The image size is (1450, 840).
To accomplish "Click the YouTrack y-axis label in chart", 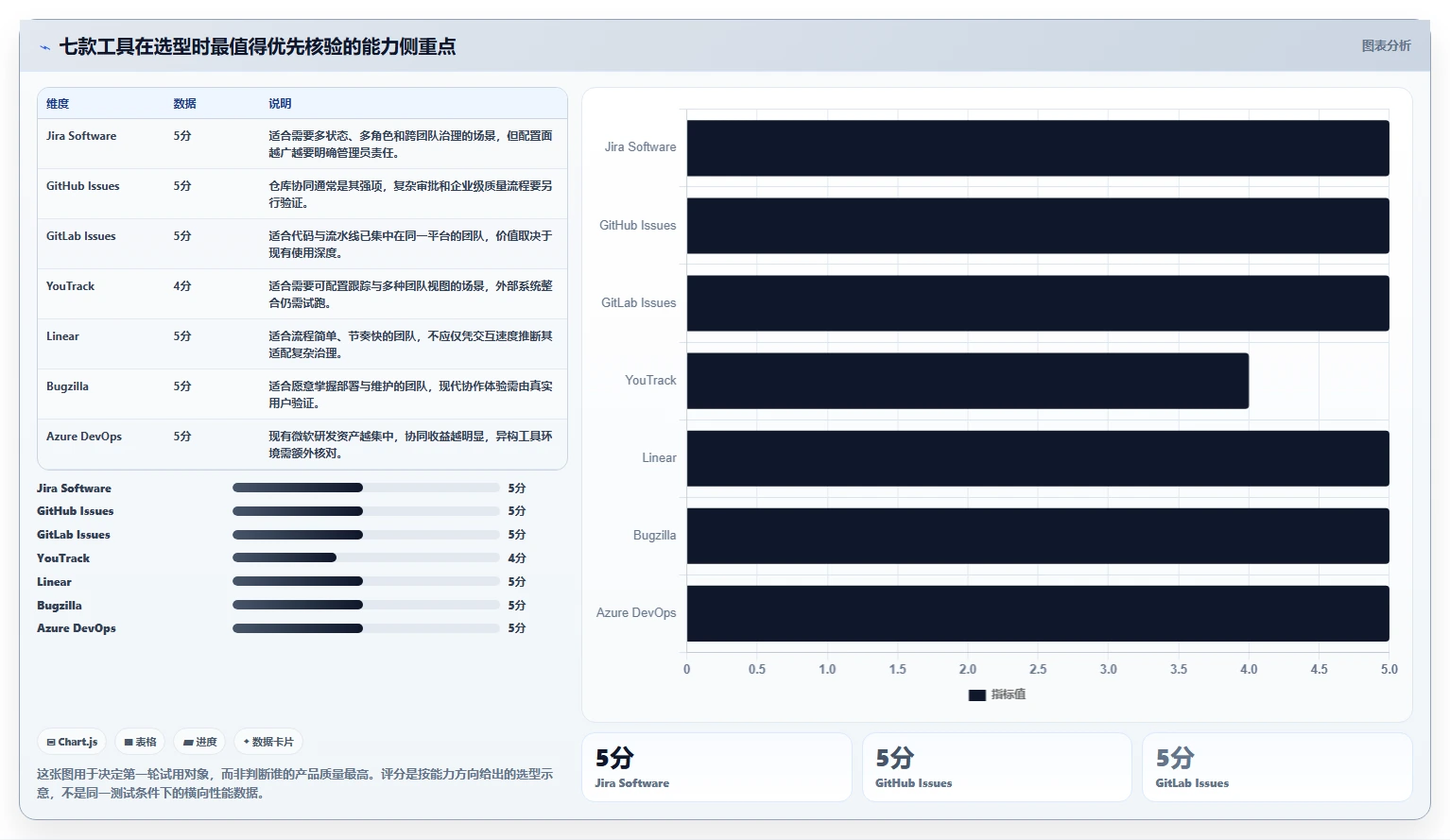I will point(650,381).
